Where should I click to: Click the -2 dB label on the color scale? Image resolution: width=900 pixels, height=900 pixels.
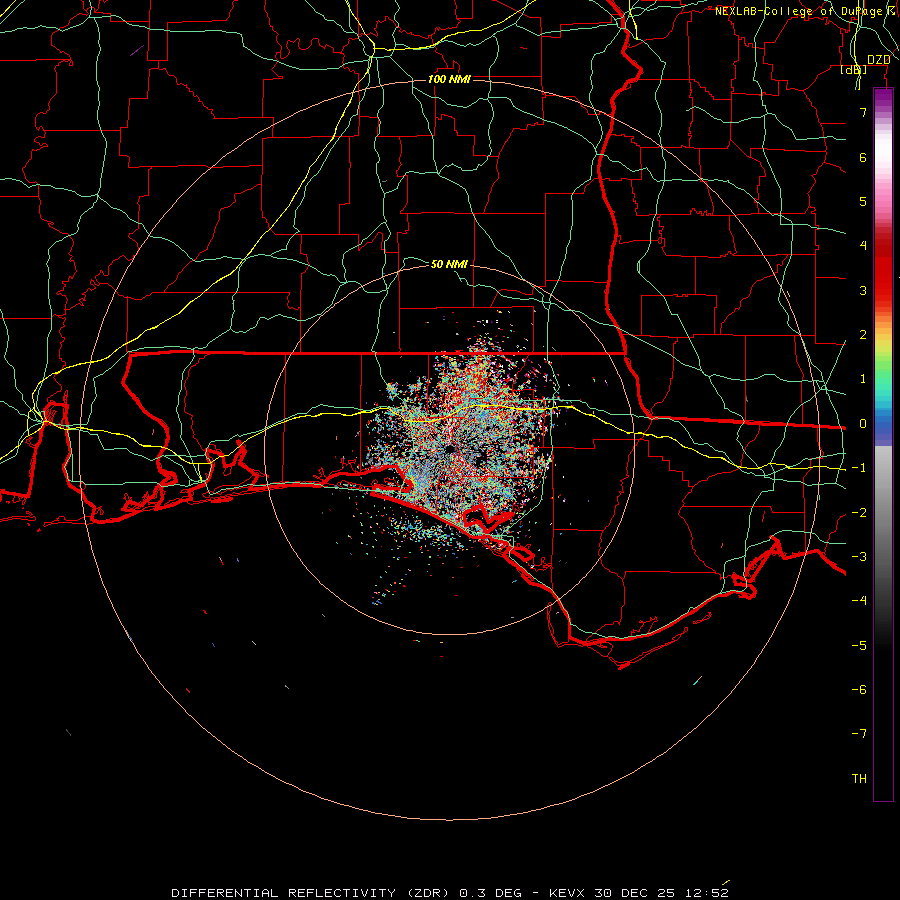pos(859,513)
